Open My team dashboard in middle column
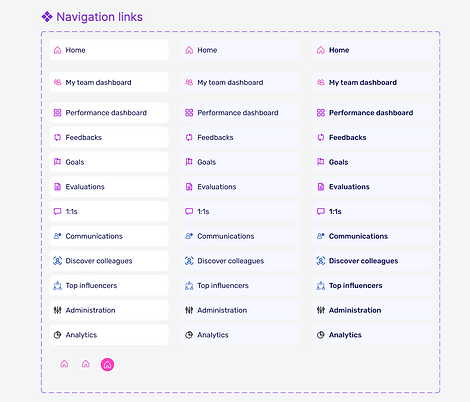This screenshot has width=470, height=402. (241, 82)
